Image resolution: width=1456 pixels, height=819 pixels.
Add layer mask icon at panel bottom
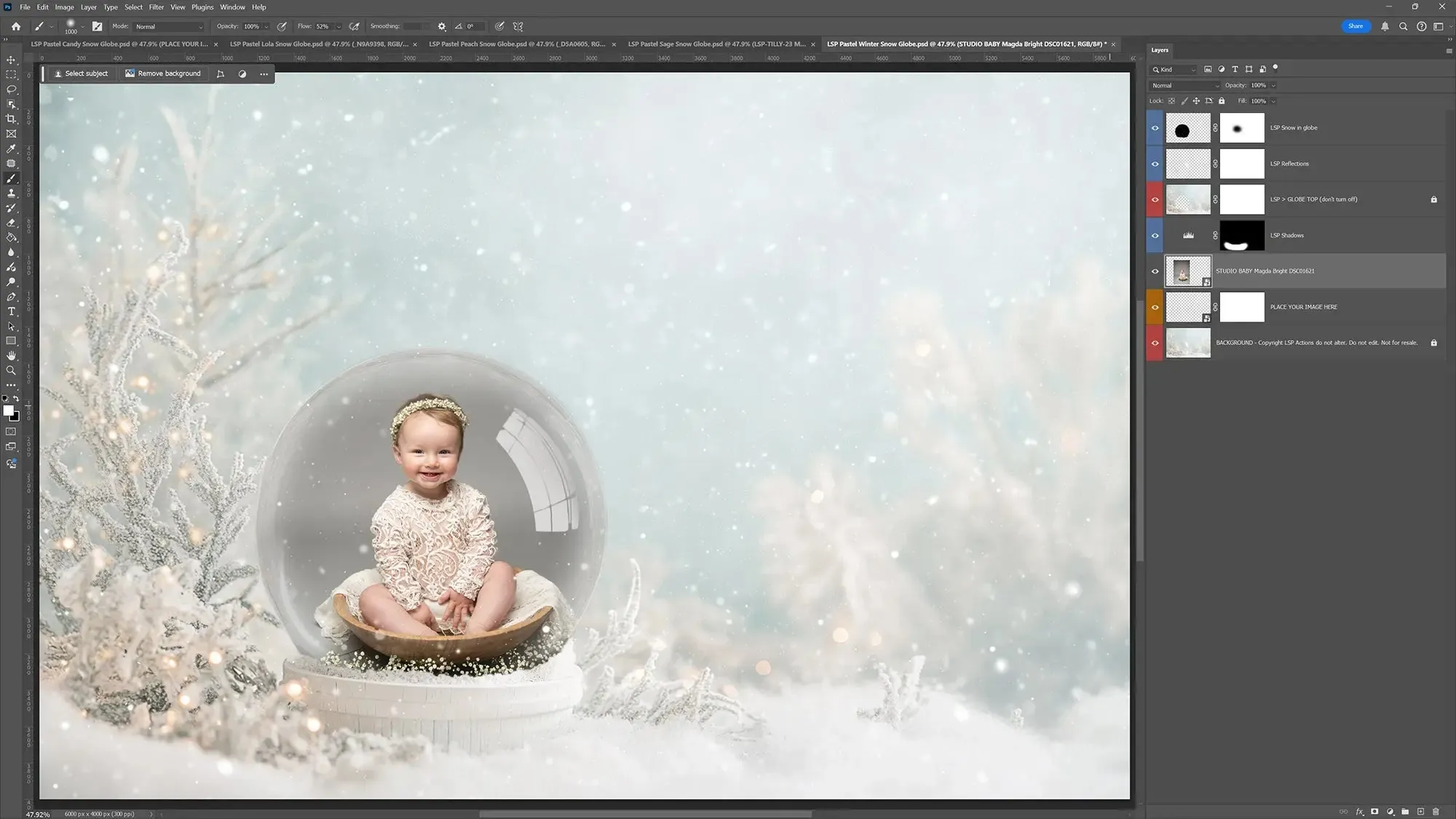point(1374,811)
